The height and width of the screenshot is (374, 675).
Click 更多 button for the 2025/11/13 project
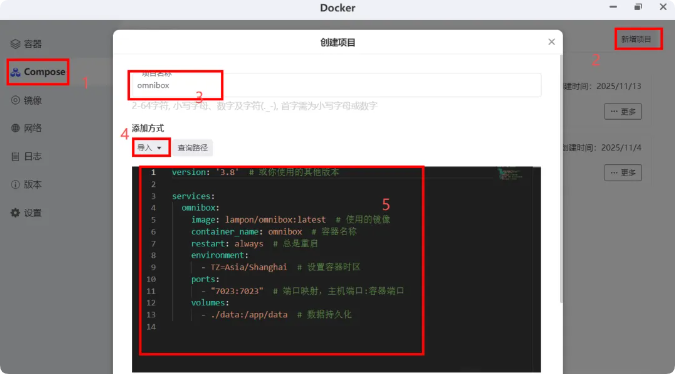[623, 111]
